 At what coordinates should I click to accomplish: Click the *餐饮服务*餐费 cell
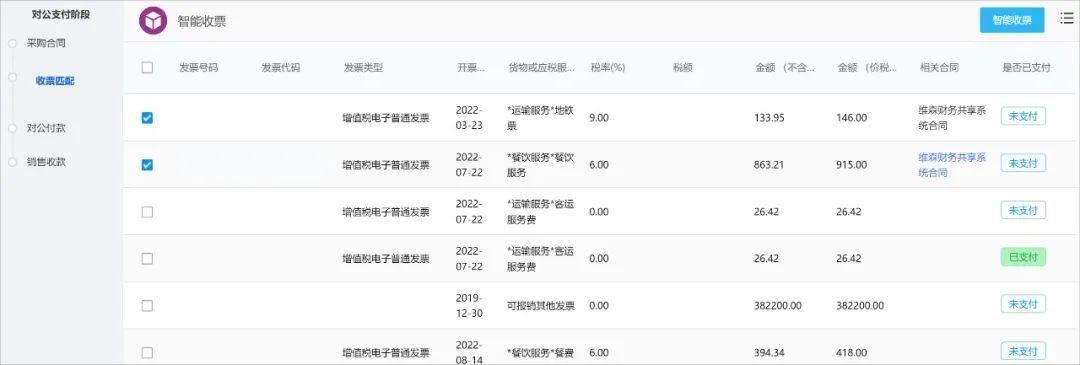point(541,353)
